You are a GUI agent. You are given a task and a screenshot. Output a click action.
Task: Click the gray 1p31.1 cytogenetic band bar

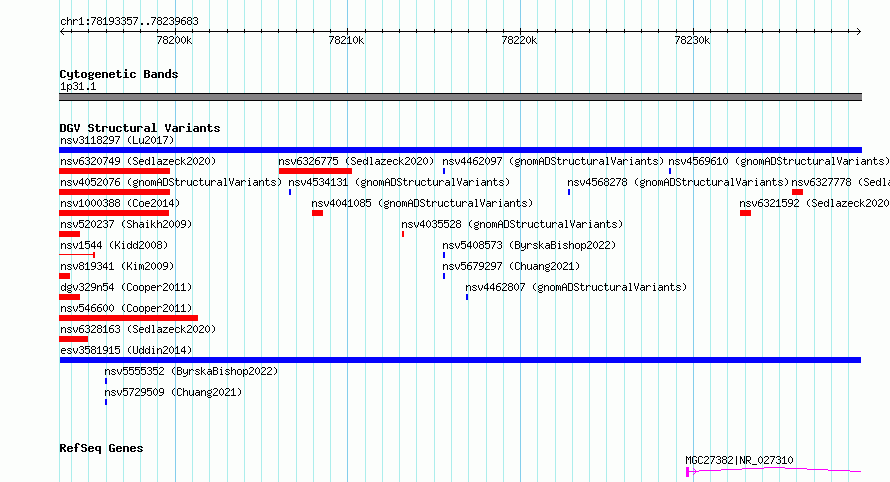(460, 97)
